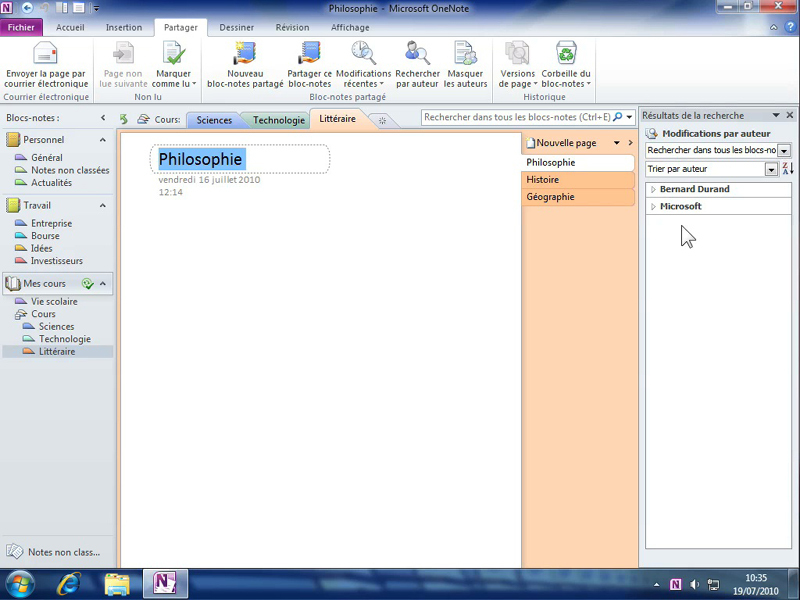Screen dimensions: 800x600
Task: Click Marquer comme lu icon
Action: click(173, 54)
